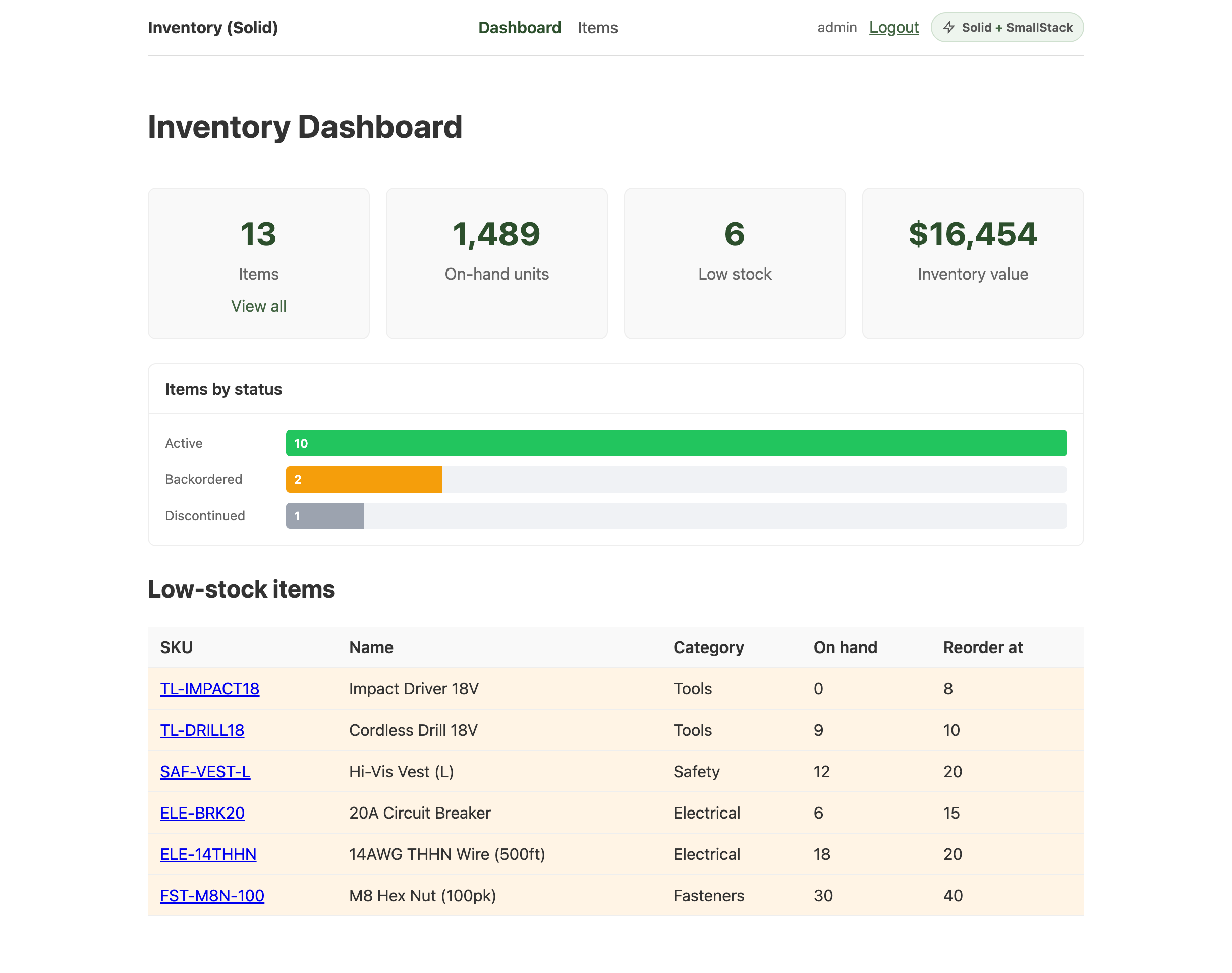The width and height of the screenshot is (1232, 973).
Task: Click the Fasteners category cell
Action: click(x=708, y=895)
